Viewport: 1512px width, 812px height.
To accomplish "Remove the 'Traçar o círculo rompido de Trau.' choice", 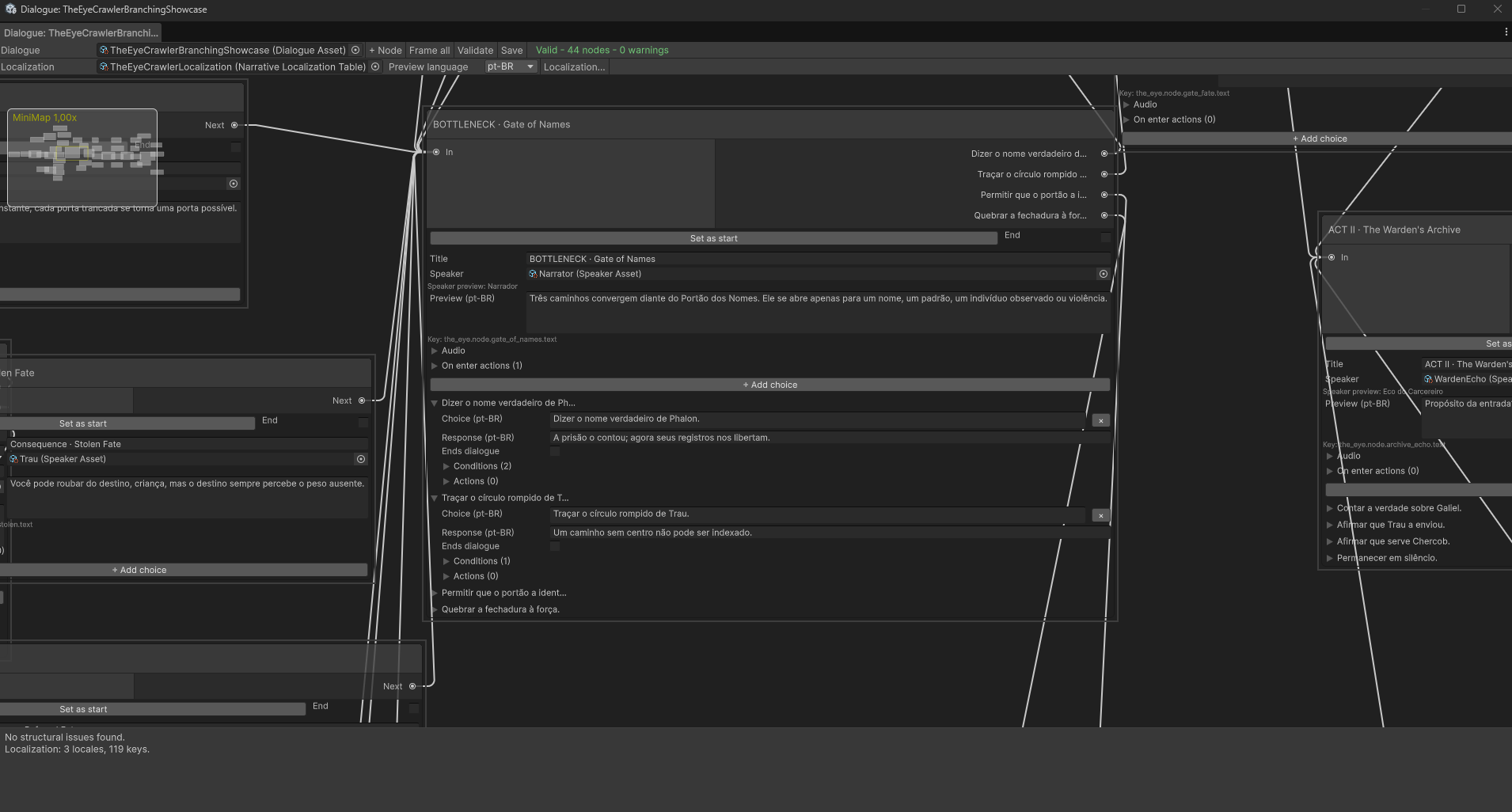I will point(1100,516).
